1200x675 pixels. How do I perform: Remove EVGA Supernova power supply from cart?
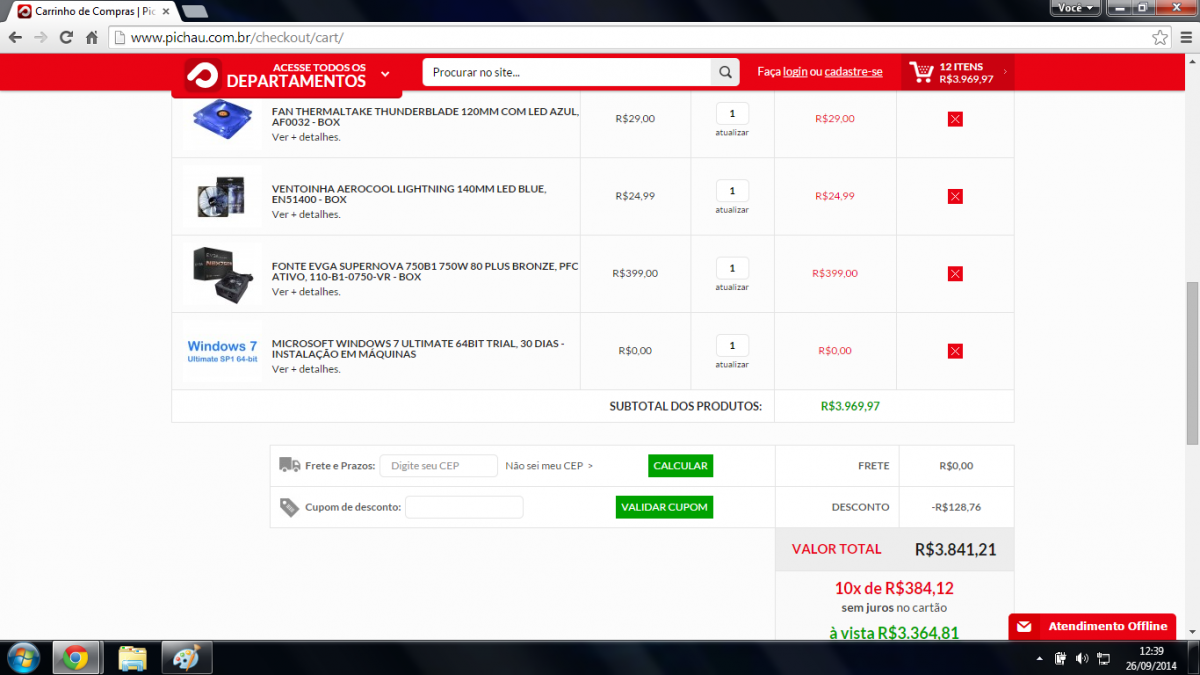click(x=955, y=273)
